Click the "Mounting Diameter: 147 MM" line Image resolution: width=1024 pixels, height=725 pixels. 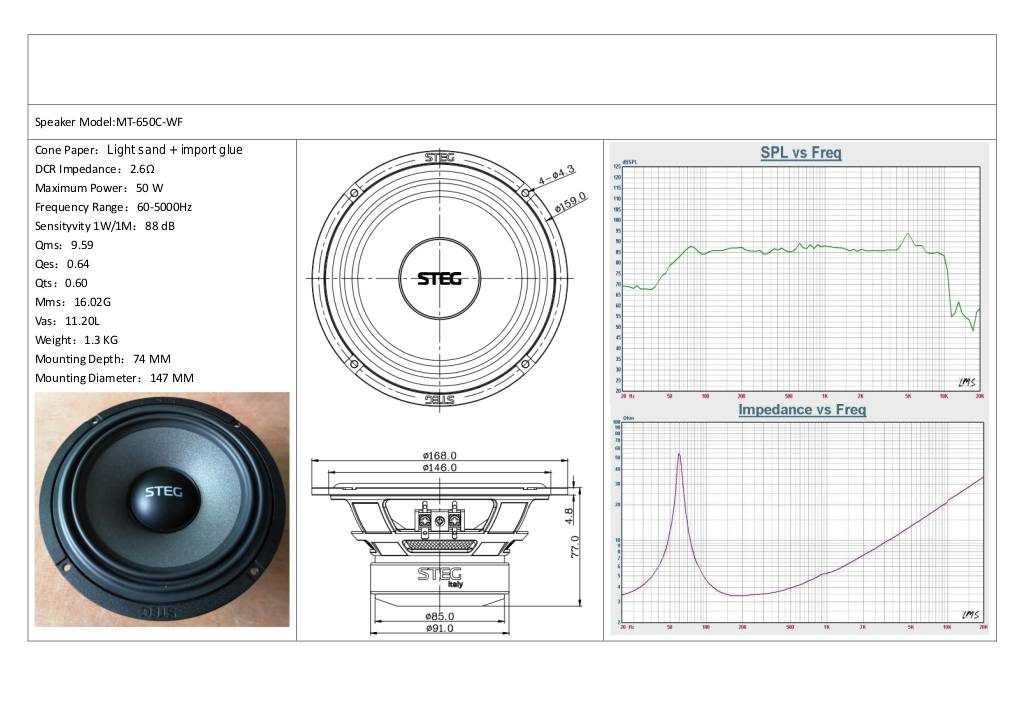(x=114, y=378)
